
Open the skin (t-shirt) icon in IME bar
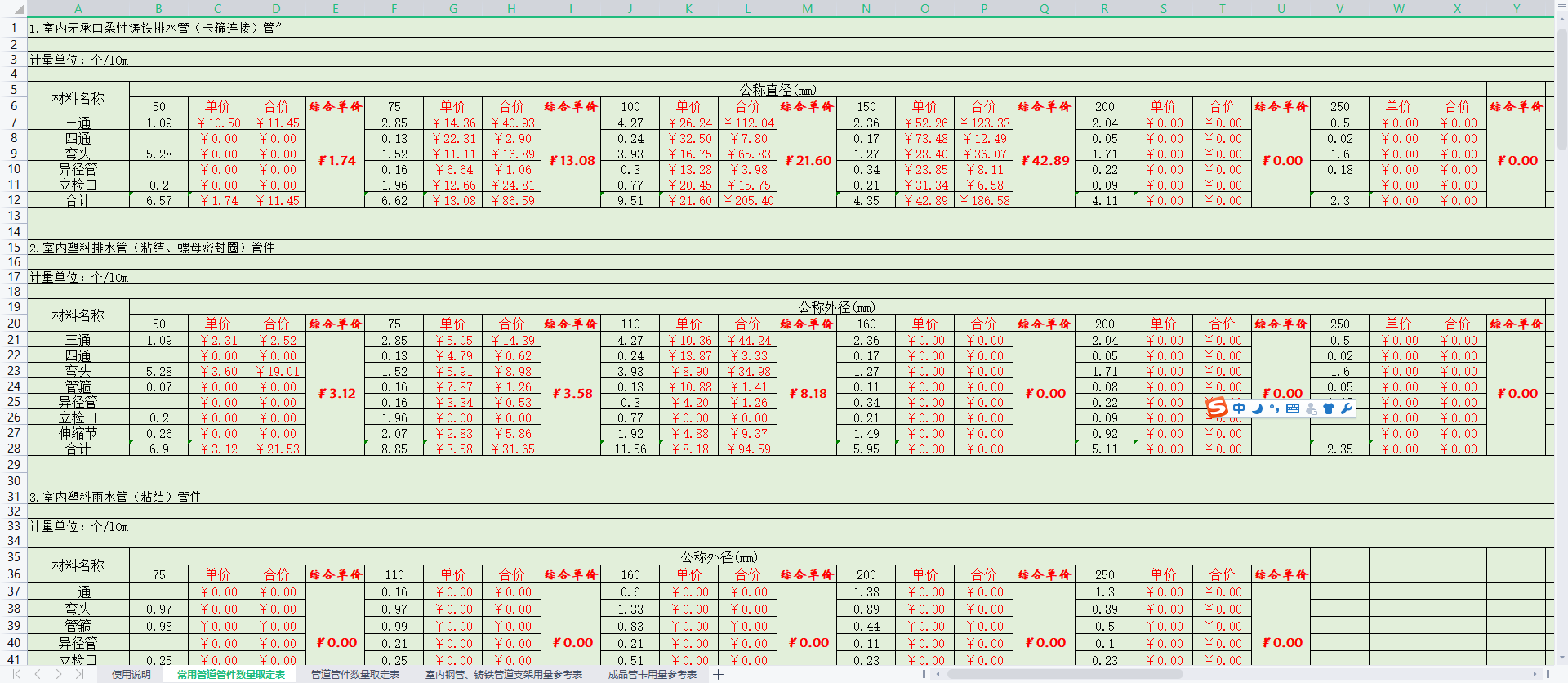pyautogui.click(x=1329, y=408)
